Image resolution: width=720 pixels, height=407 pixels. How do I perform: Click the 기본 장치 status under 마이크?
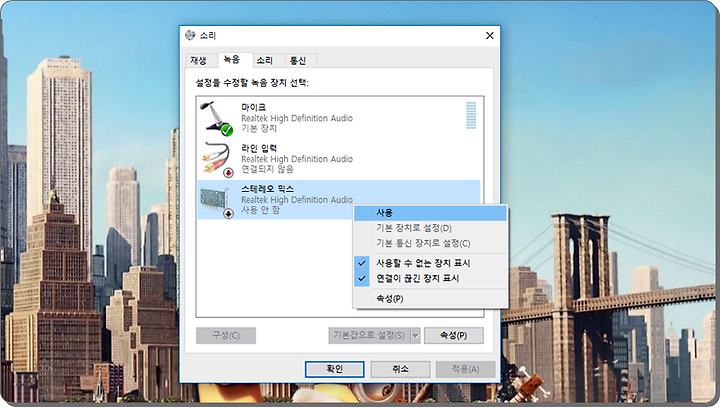(x=259, y=129)
